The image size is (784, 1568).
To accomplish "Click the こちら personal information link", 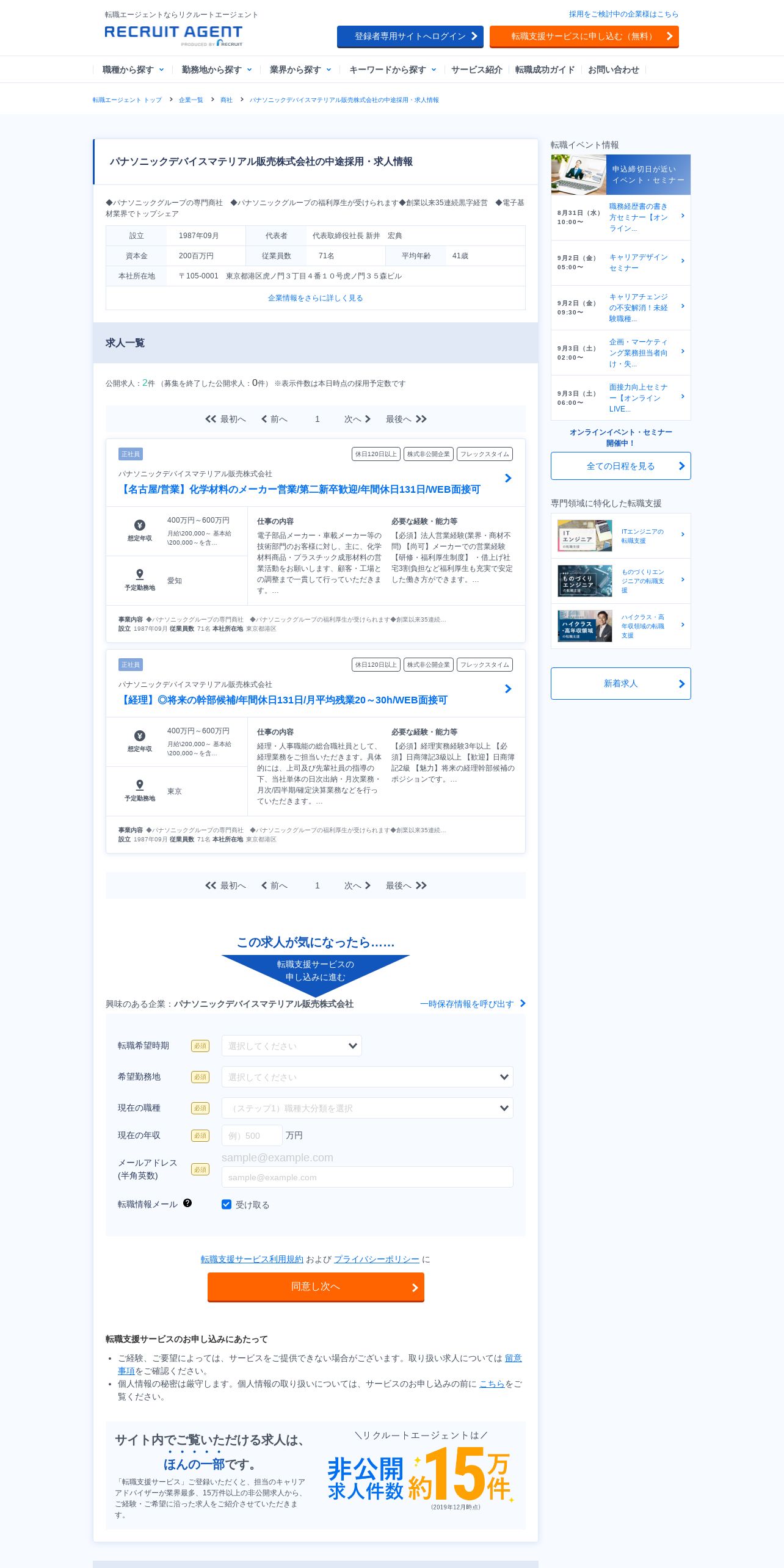I will pos(492,1384).
